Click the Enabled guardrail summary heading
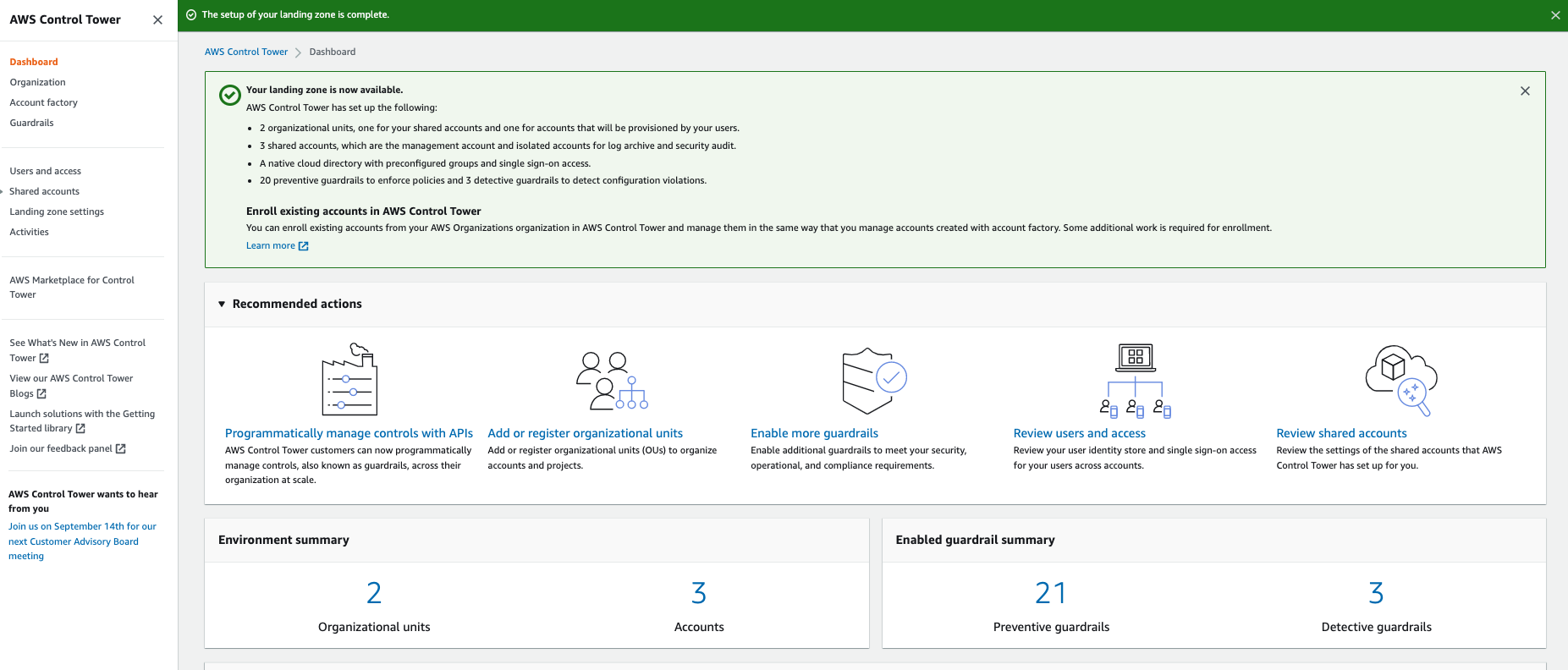Image resolution: width=1568 pixels, height=670 pixels. pyautogui.click(x=975, y=540)
